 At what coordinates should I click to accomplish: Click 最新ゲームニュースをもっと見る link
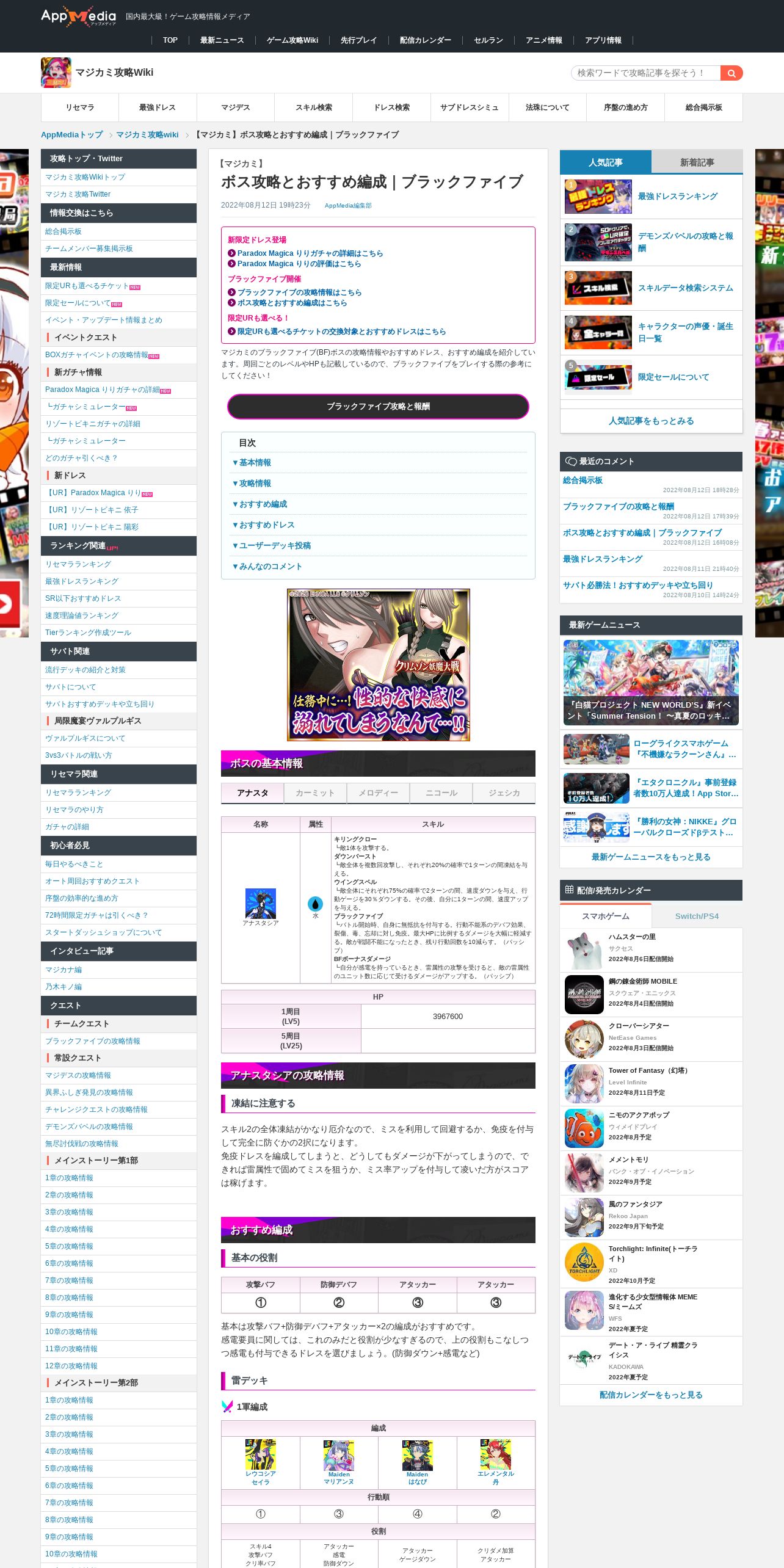pyautogui.click(x=652, y=857)
